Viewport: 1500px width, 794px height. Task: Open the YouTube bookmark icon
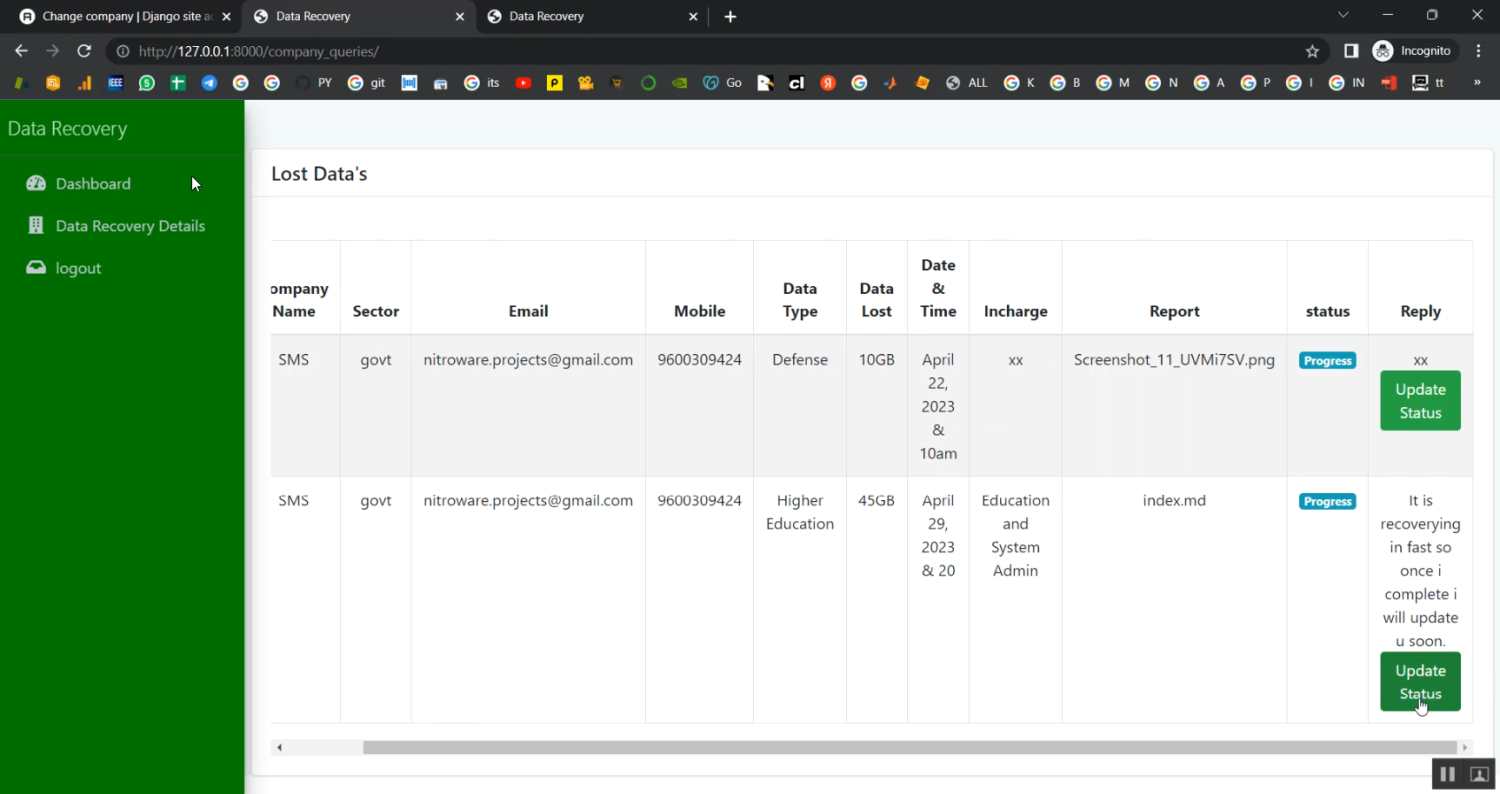[x=523, y=83]
